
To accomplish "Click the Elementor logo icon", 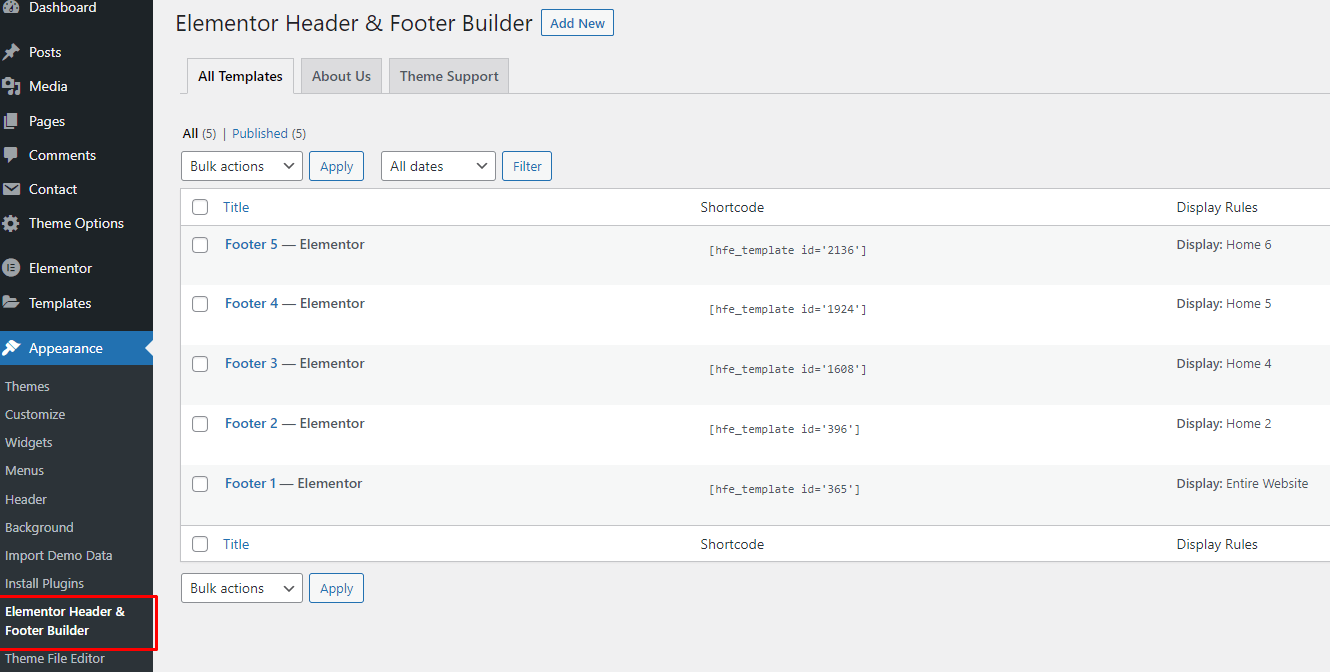I will (11, 268).
